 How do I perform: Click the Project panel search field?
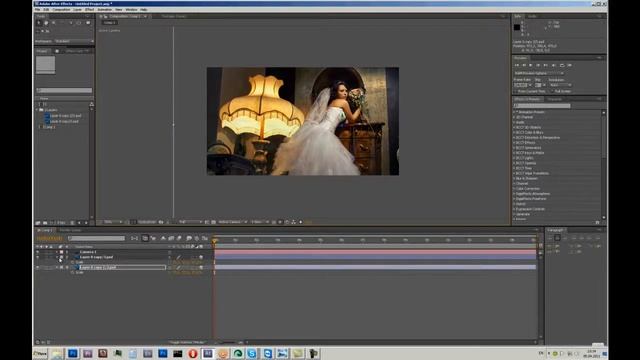64,91
